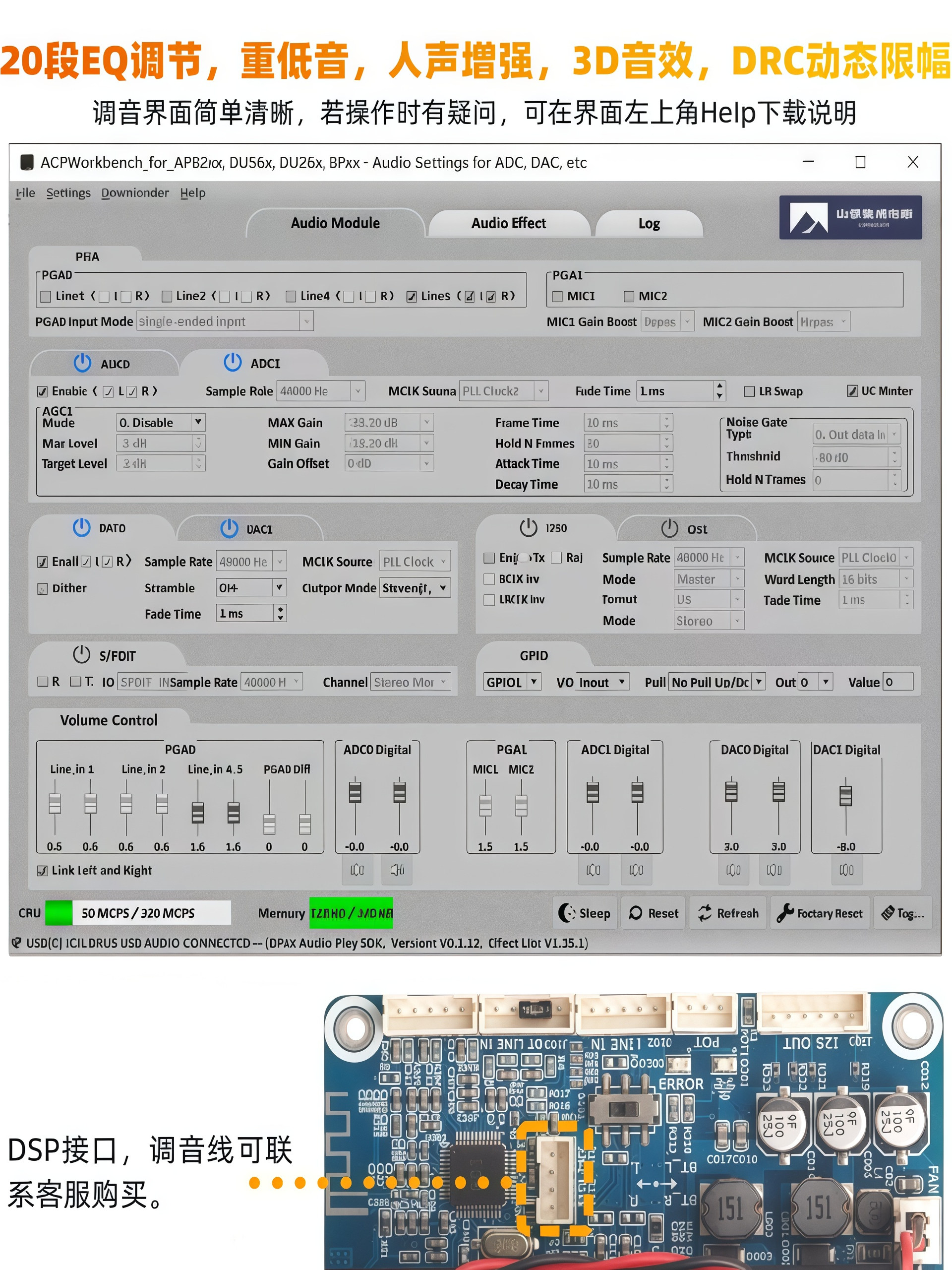Enable the LR Swap checkbox
952x1270 pixels.
(x=749, y=391)
